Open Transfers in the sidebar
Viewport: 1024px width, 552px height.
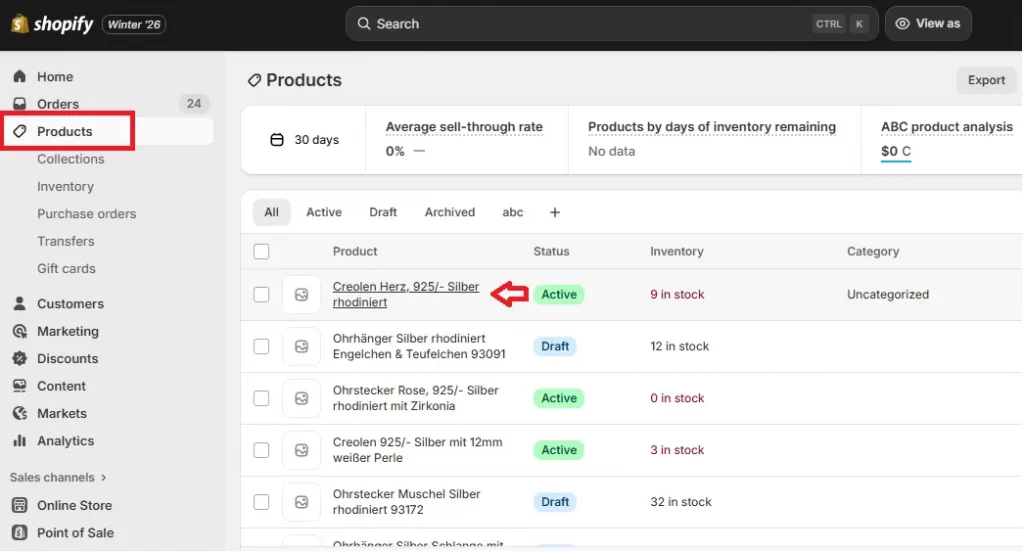point(66,242)
